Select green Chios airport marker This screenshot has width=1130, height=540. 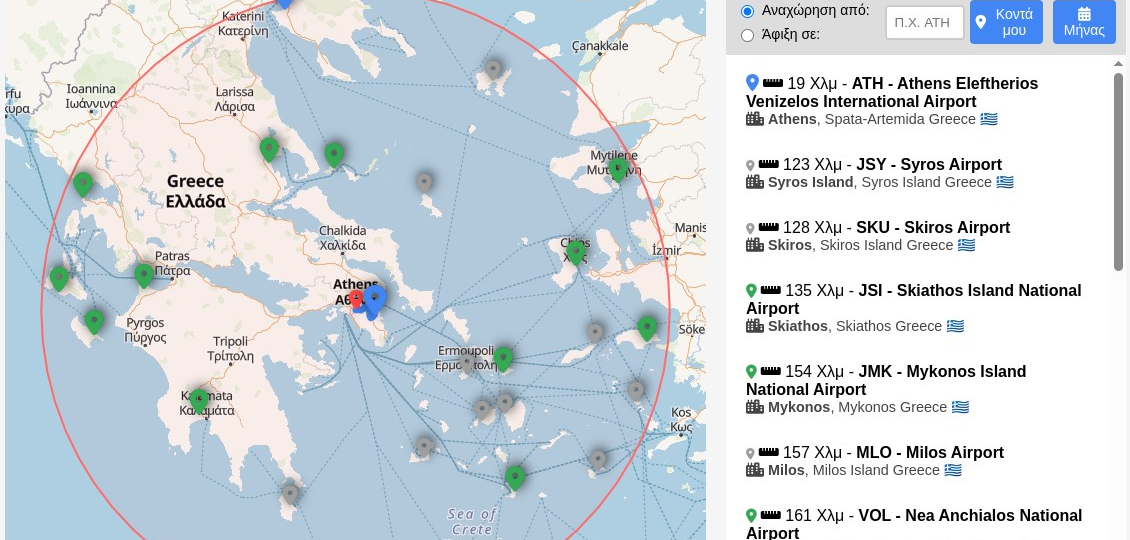(x=575, y=252)
